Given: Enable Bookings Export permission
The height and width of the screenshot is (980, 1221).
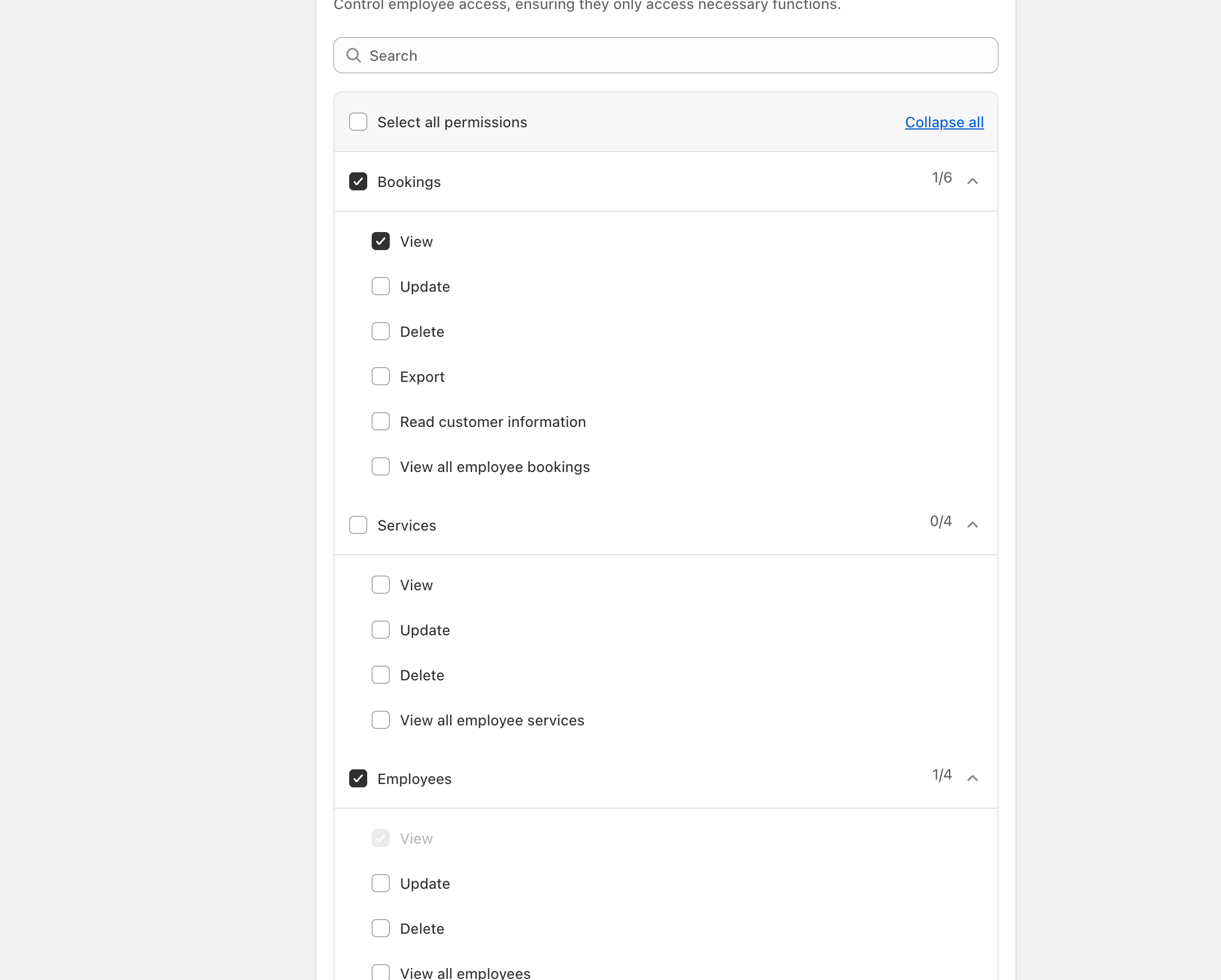Looking at the screenshot, I should point(381,377).
